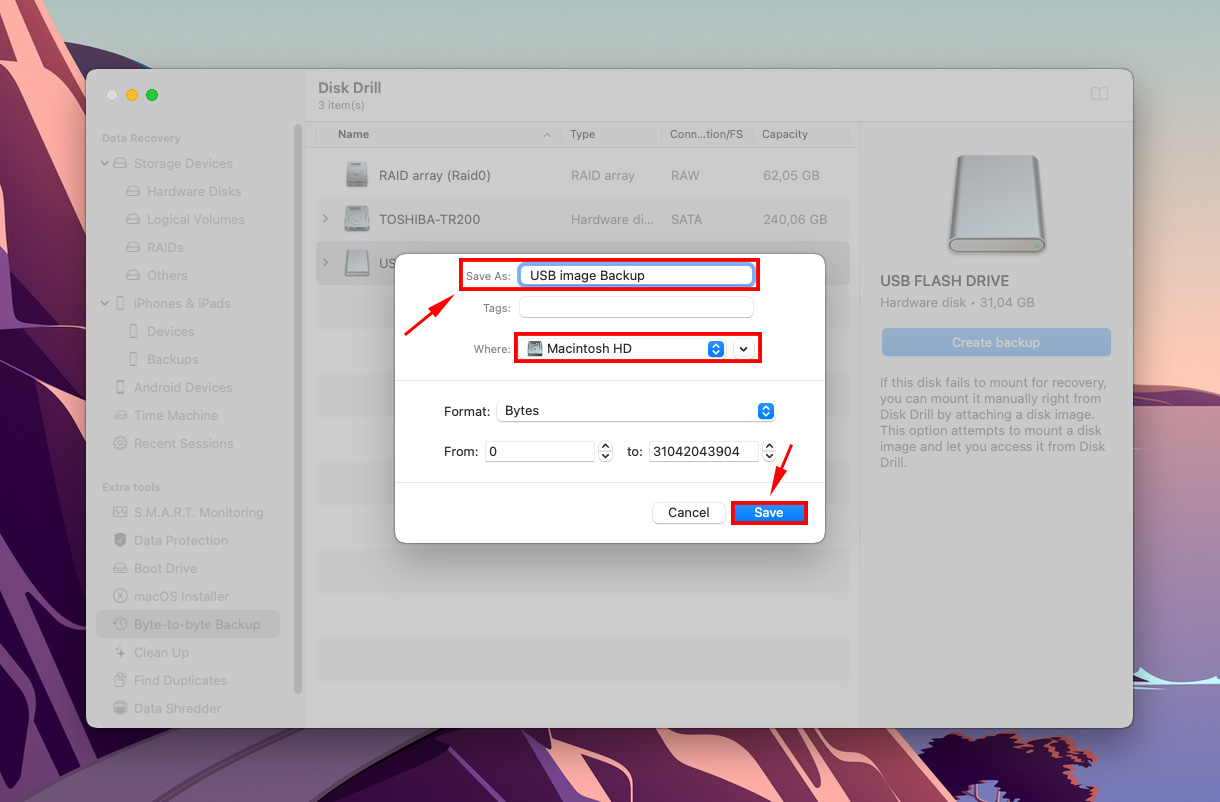Click inside the Tags input field

click(636, 307)
